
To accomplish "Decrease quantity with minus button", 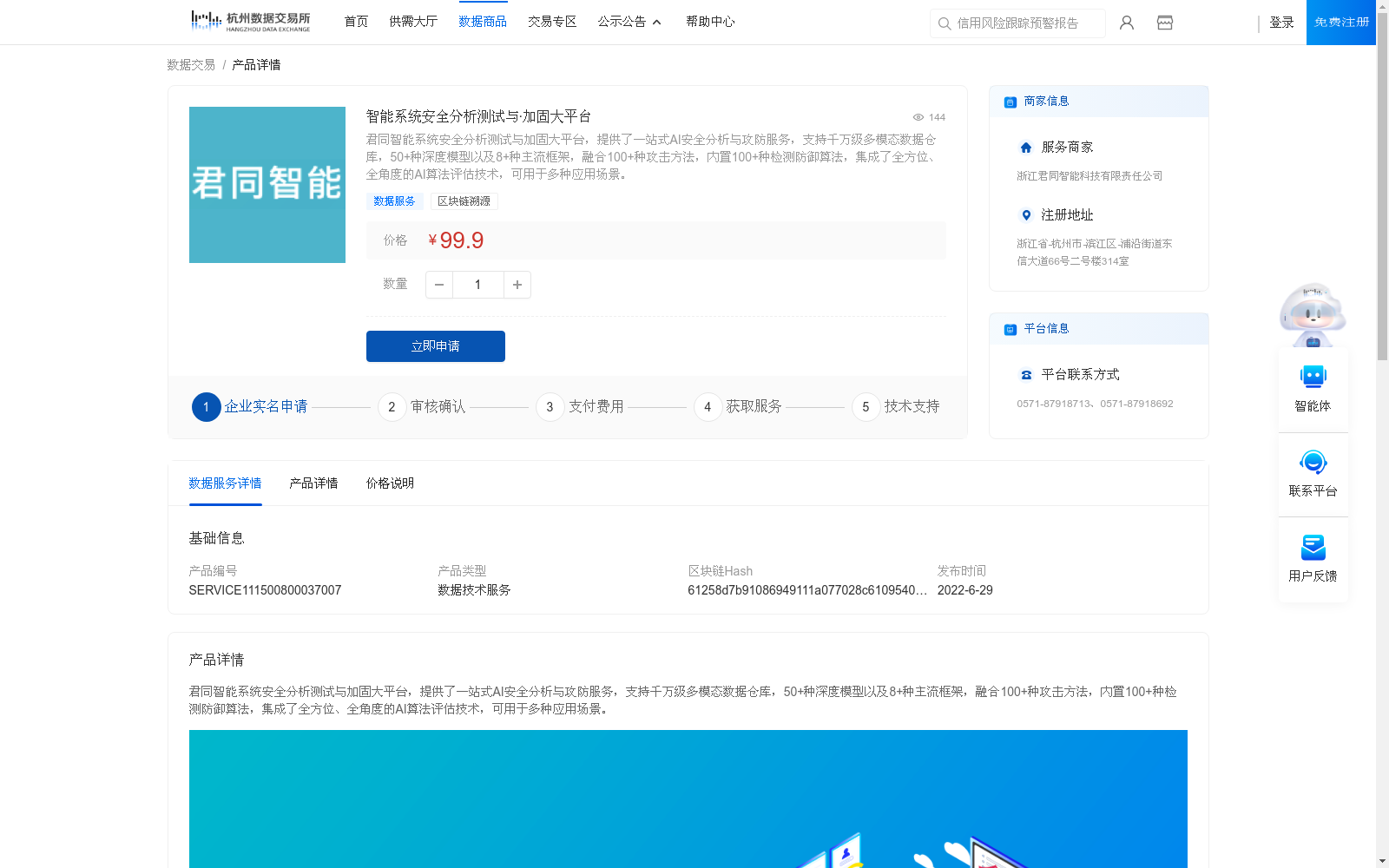I will point(439,285).
